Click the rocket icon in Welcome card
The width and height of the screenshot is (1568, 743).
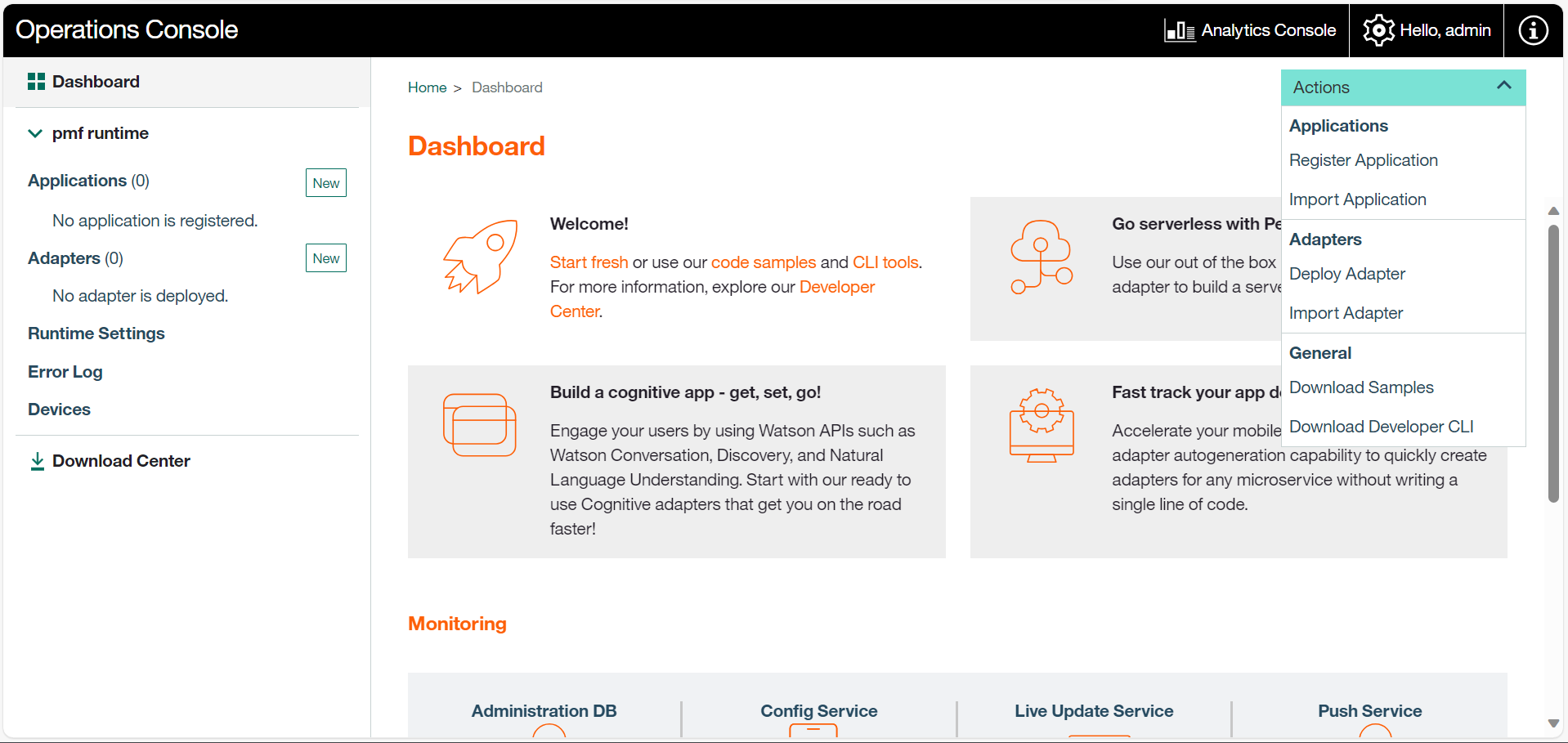(481, 257)
